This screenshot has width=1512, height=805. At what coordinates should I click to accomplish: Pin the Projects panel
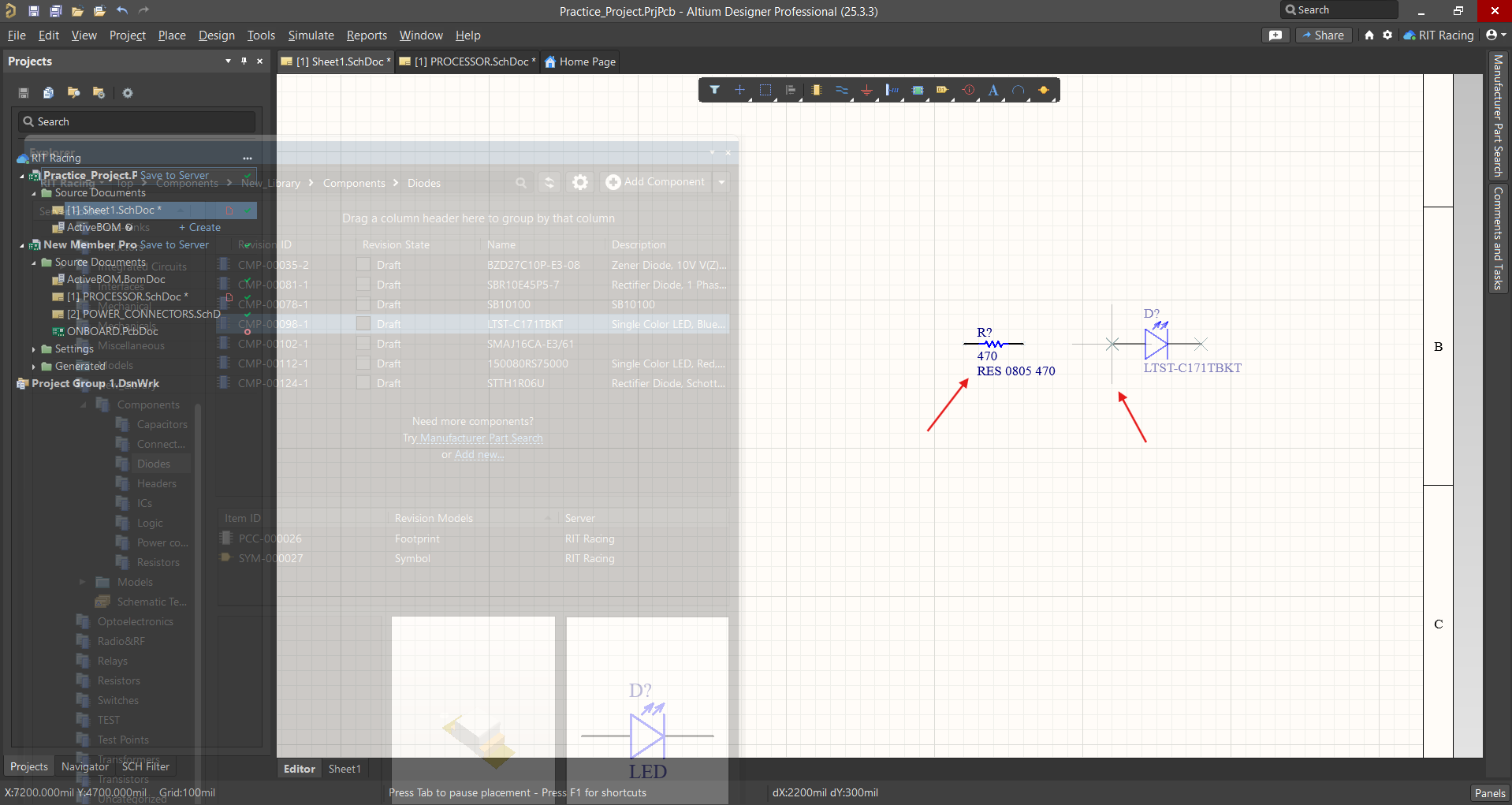tap(244, 61)
